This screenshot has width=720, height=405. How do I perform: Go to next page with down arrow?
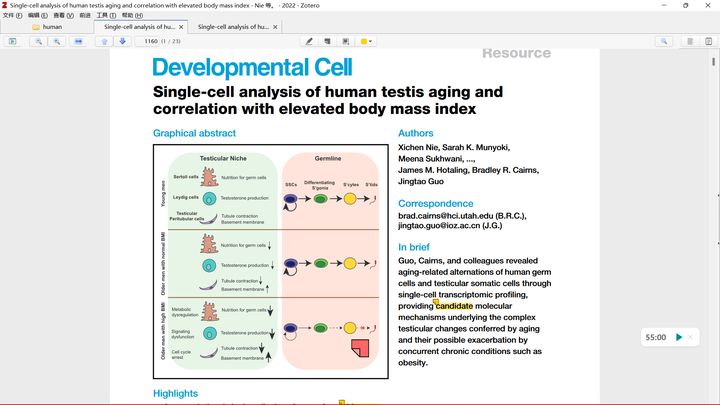122,41
